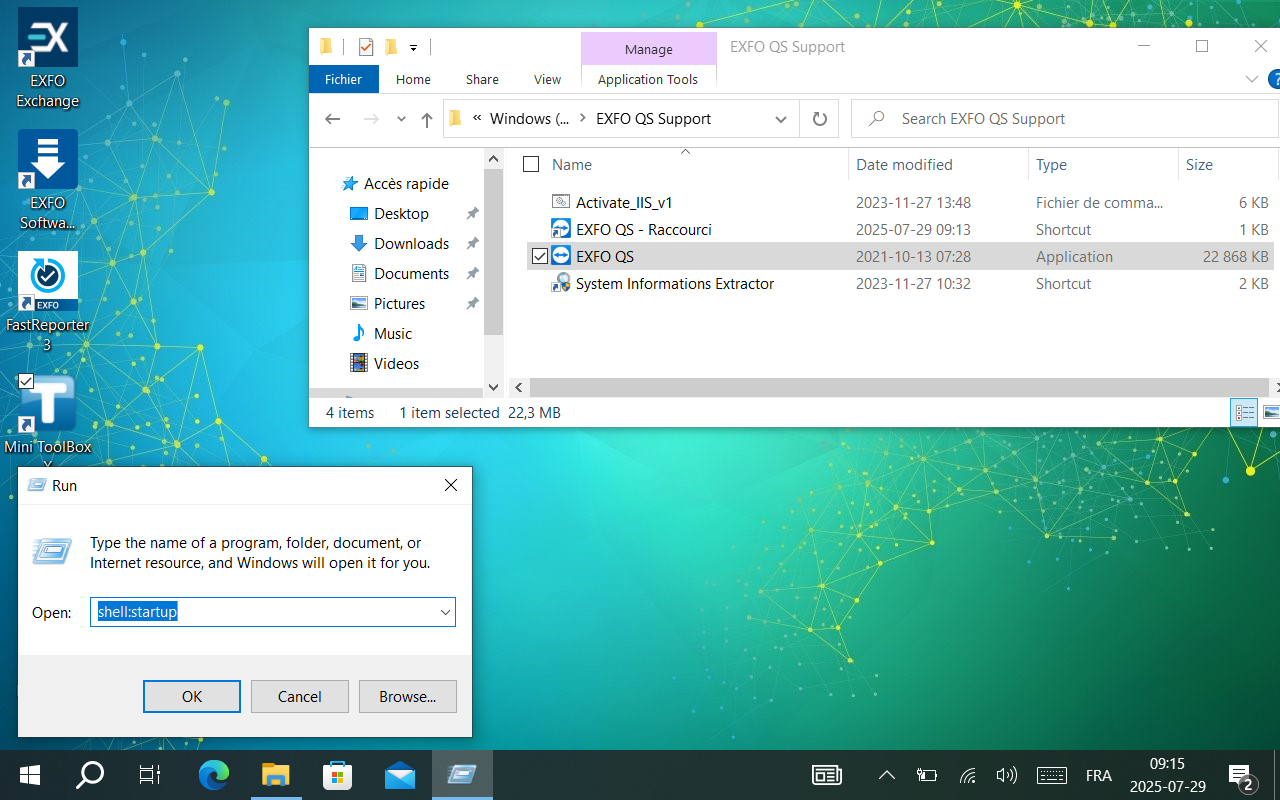Click the file list horizontal scrollbar
1280x800 pixels.
point(898,387)
